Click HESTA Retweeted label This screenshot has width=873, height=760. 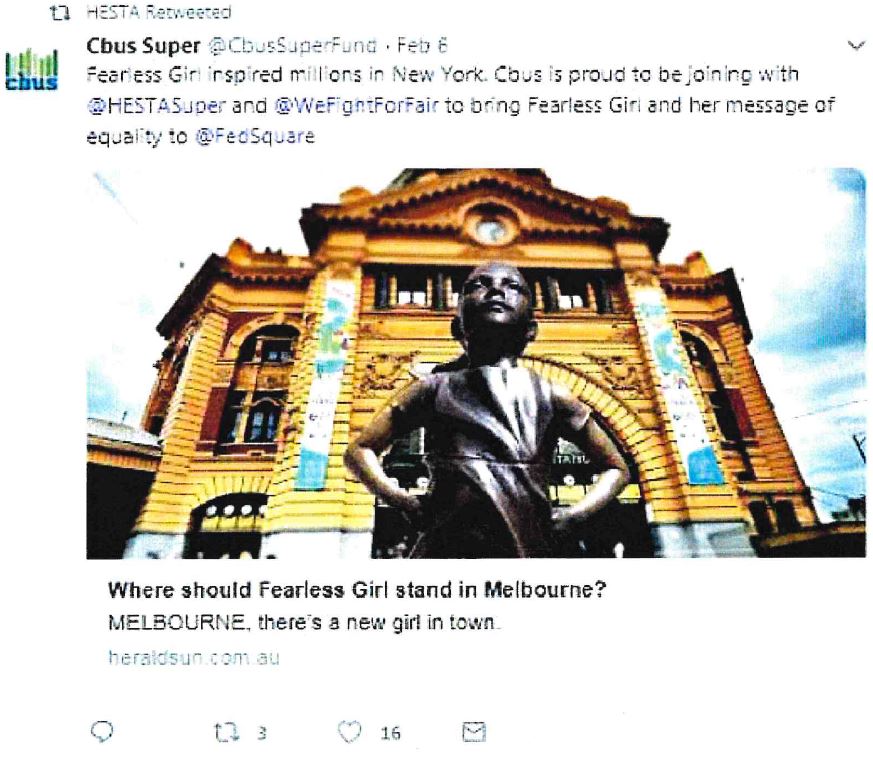(159, 12)
